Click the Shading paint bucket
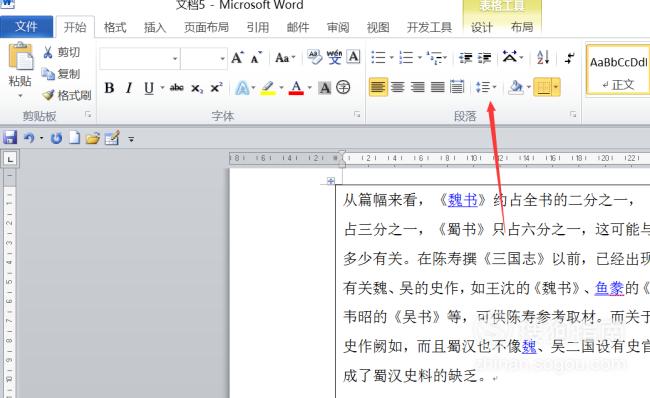Screen dimensions: 650x398 [x=516, y=87]
